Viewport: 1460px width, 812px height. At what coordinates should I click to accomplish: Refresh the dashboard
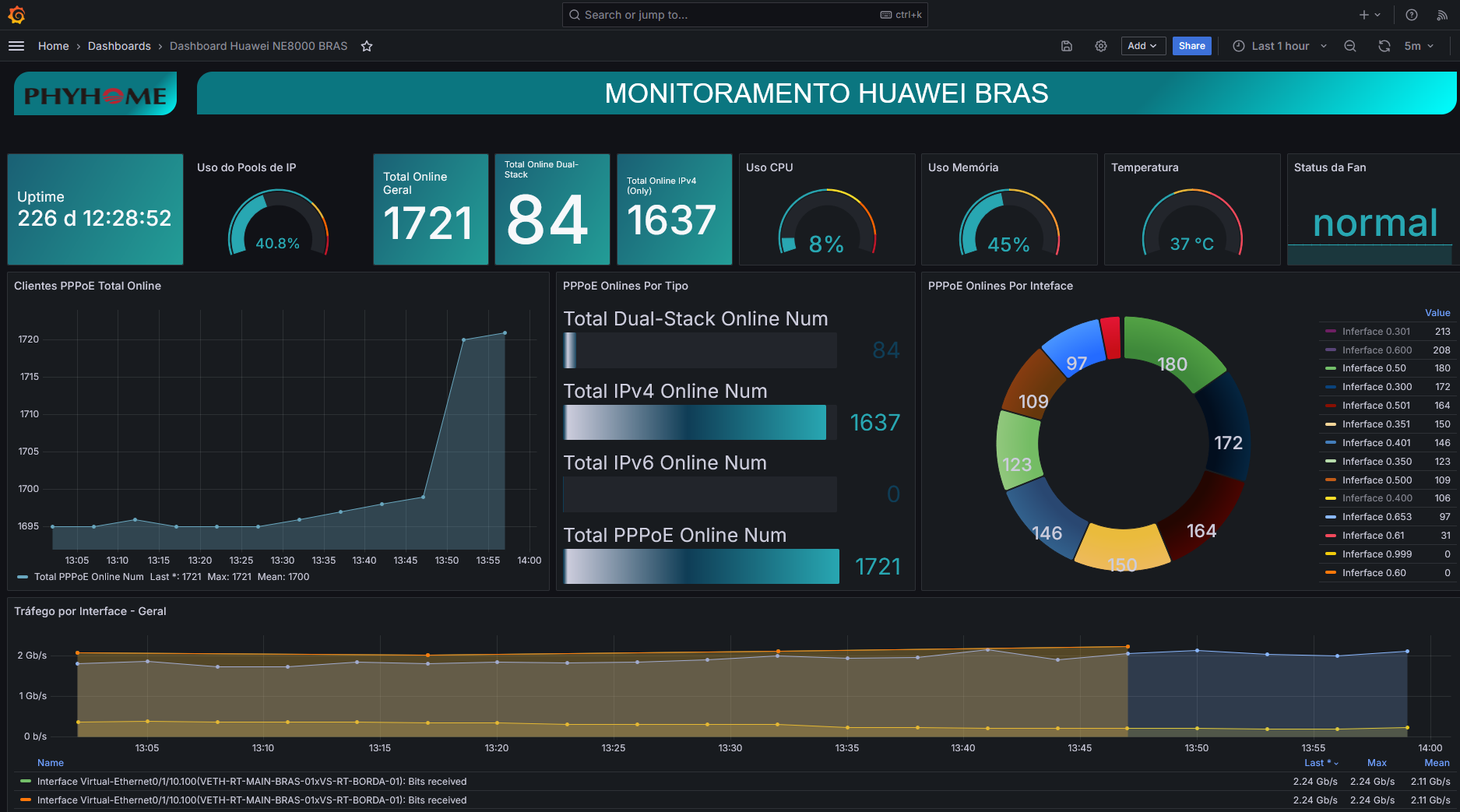[1384, 46]
